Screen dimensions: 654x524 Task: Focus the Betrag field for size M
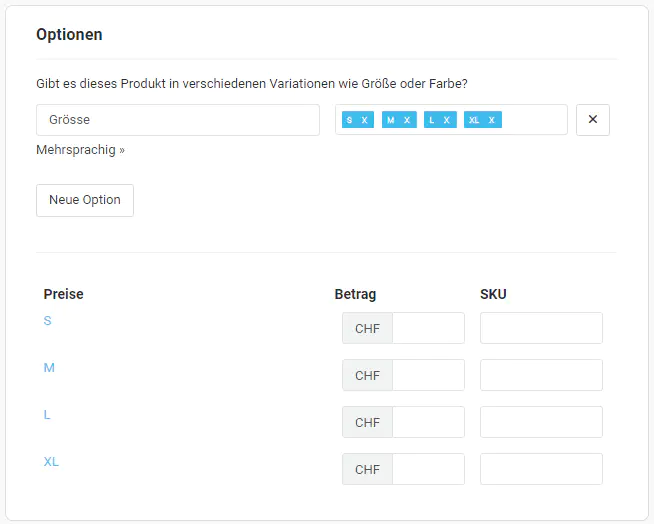[428, 375]
